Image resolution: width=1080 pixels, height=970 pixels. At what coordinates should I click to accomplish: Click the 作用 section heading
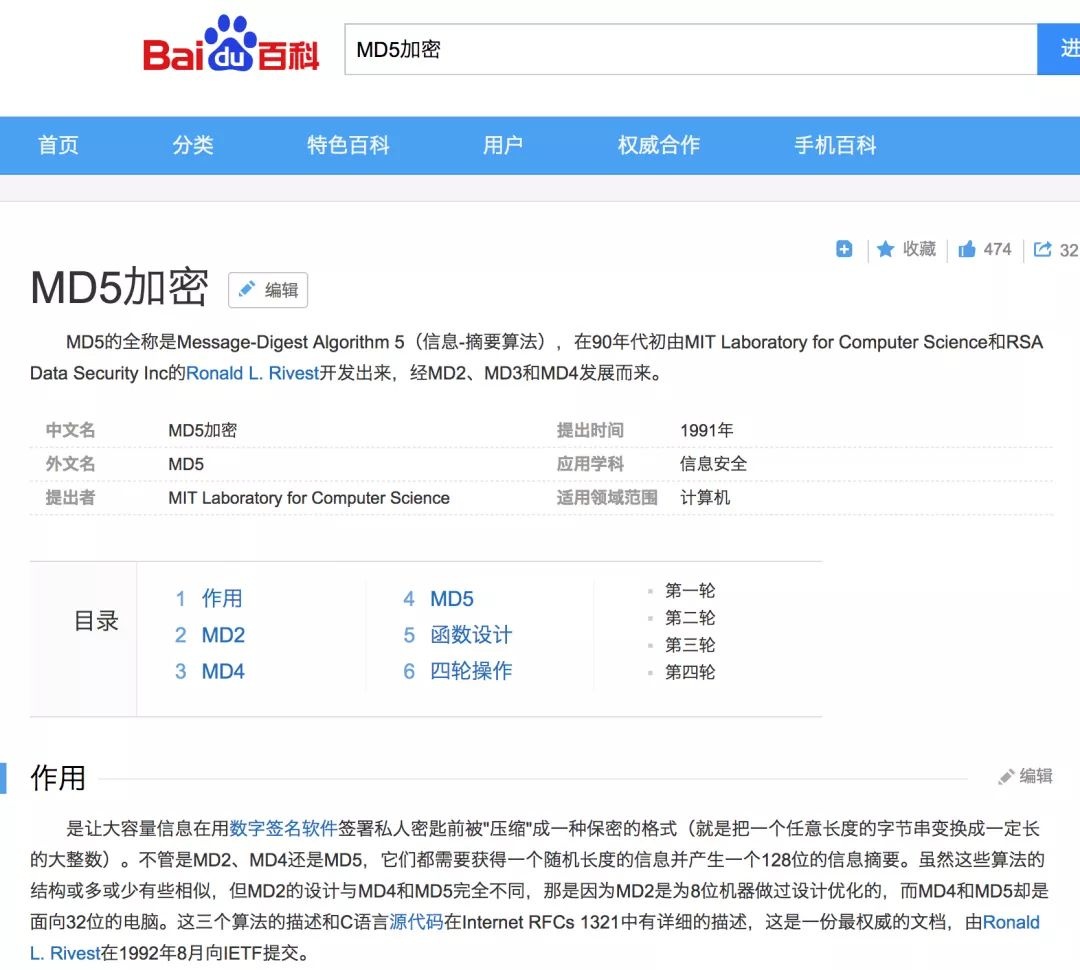pyautogui.click(x=58, y=778)
